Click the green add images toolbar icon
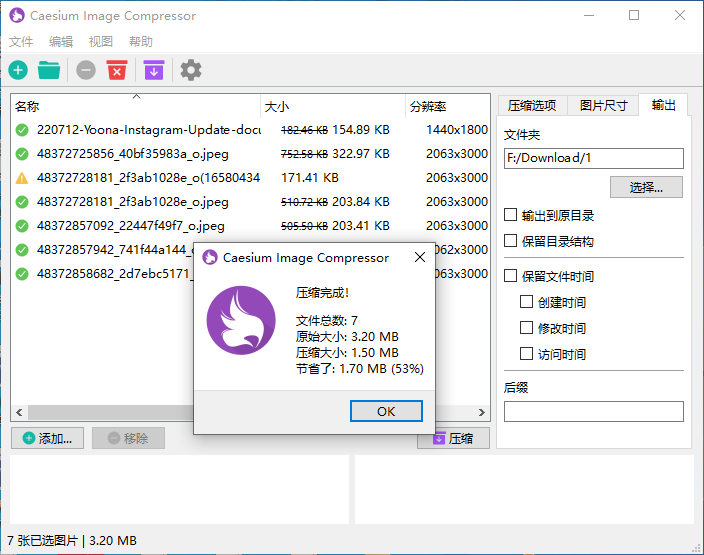Screen dimensions: 704x555 tap(18, 70)
